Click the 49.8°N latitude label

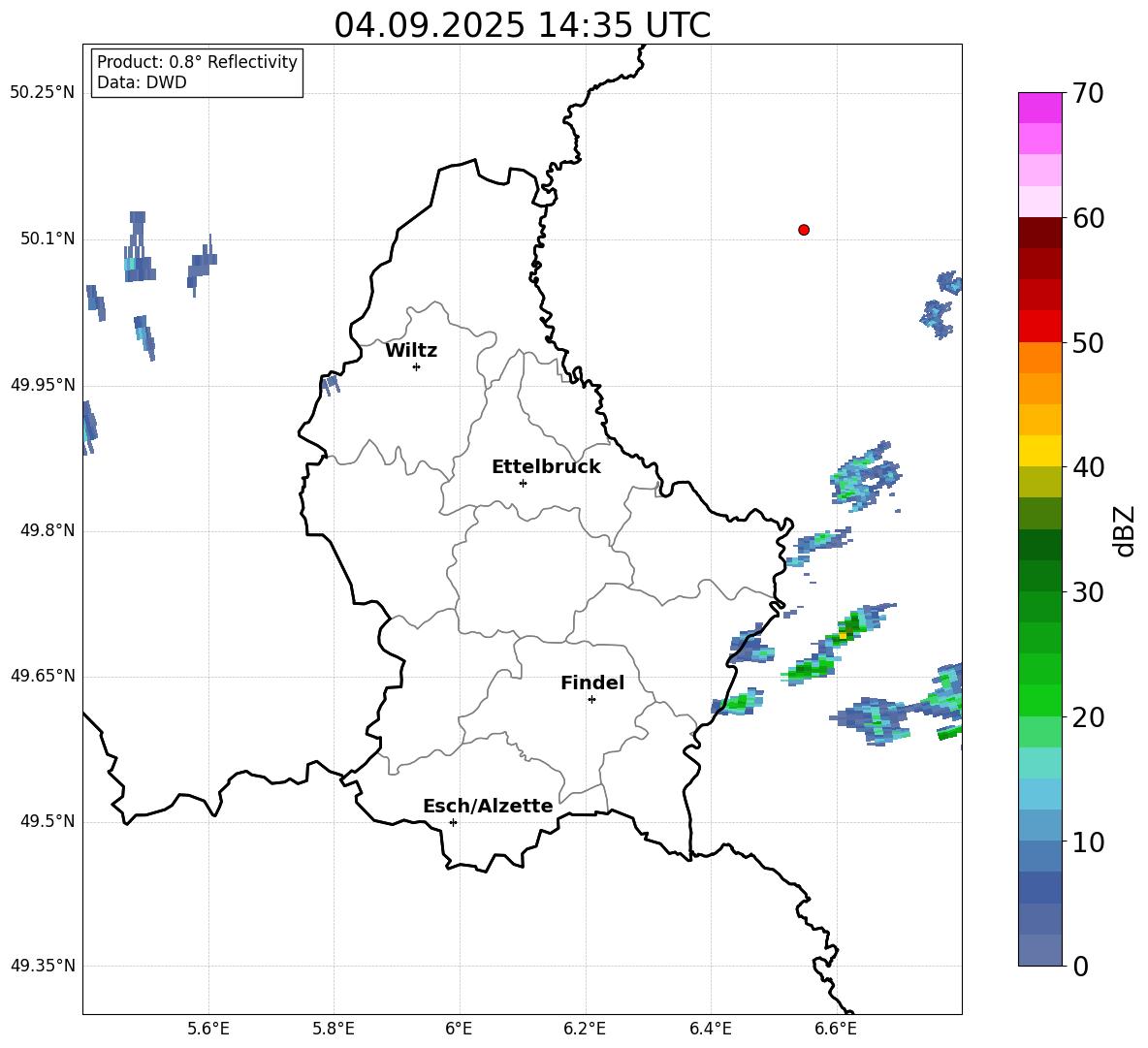[48, 530]
